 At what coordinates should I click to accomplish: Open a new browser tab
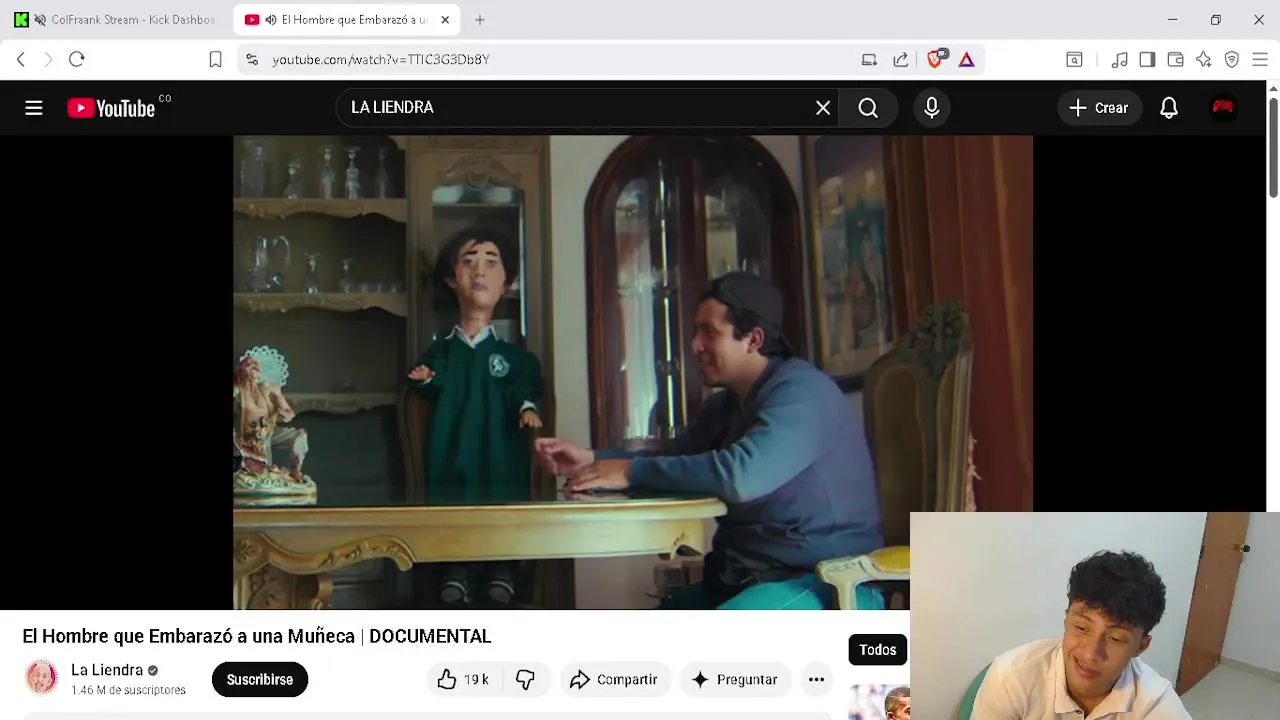pyautogui.click(x=480, y=20)
